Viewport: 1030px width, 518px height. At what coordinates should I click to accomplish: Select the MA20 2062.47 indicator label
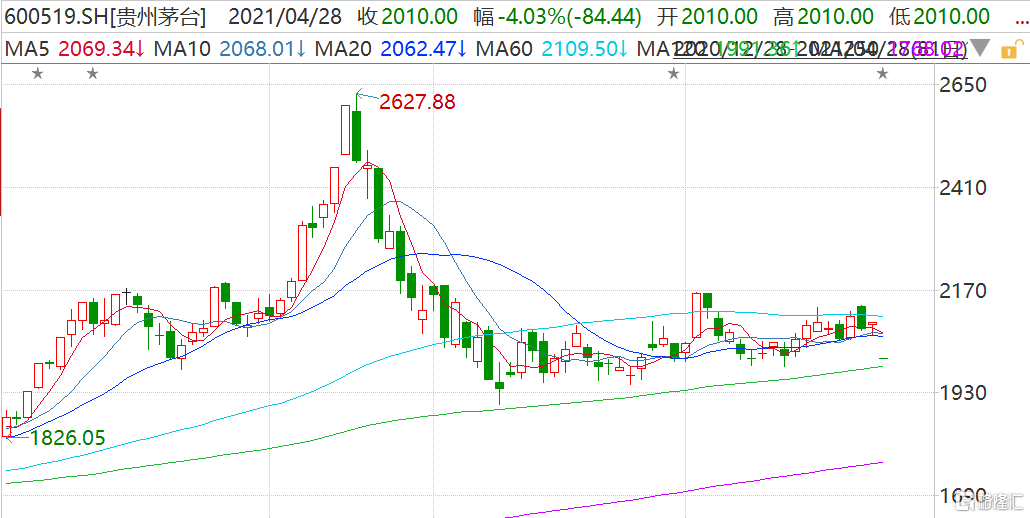pyautogui.click(x=392, y=49)
